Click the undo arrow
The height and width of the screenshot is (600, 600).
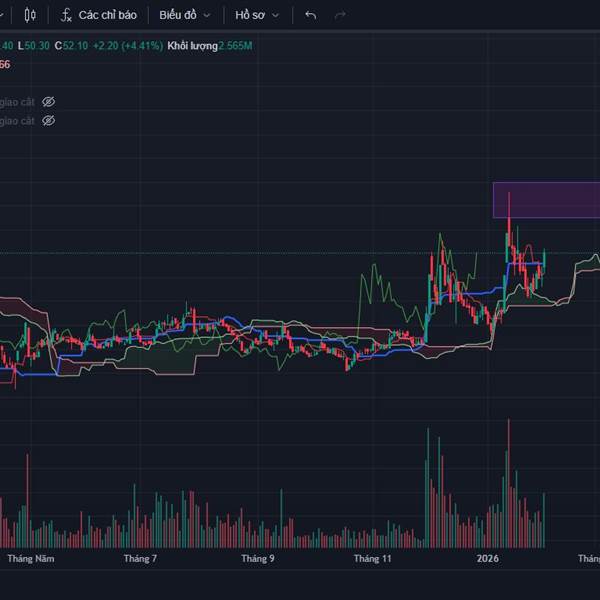(311, 15)
